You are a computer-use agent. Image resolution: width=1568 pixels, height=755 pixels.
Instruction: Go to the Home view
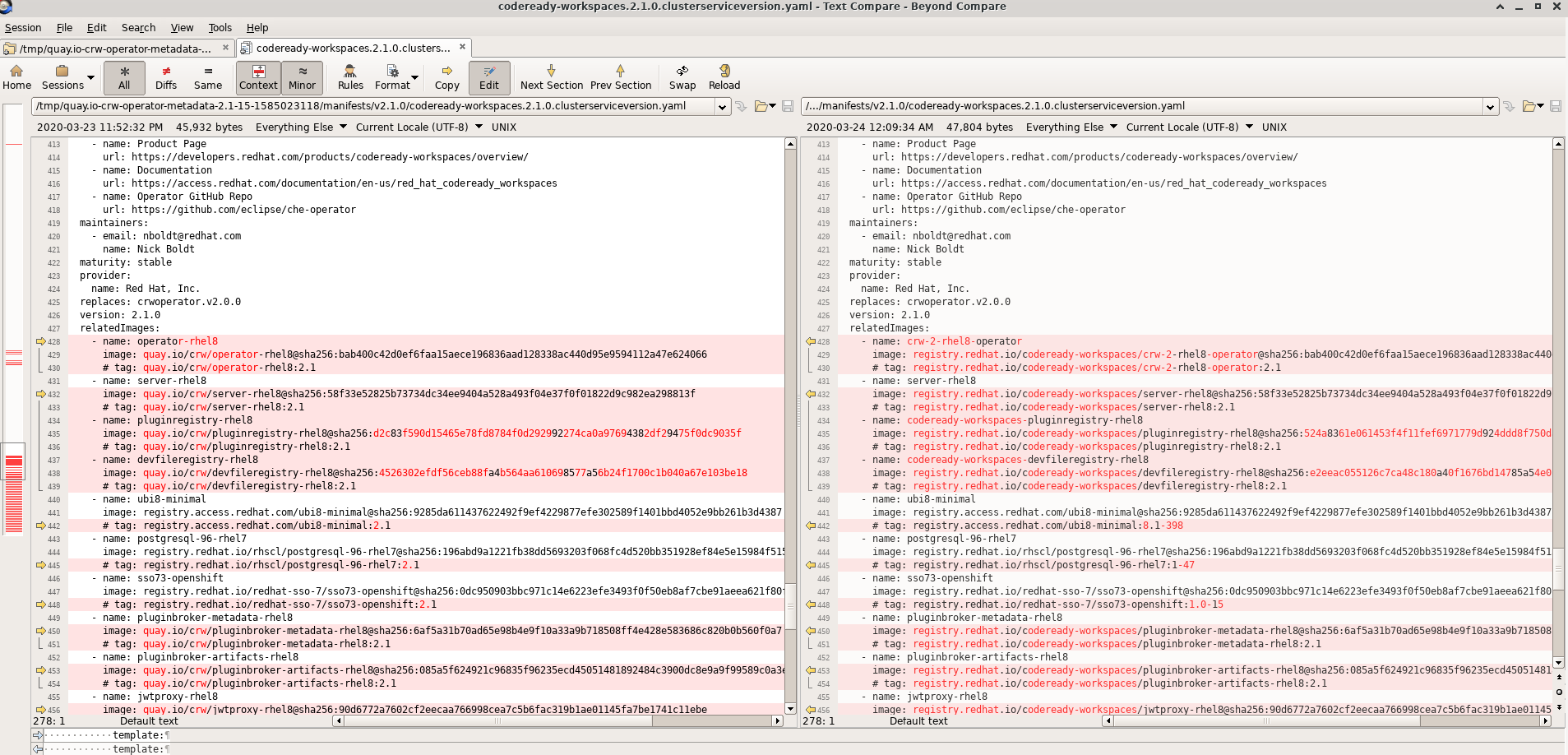coord(16,77)
